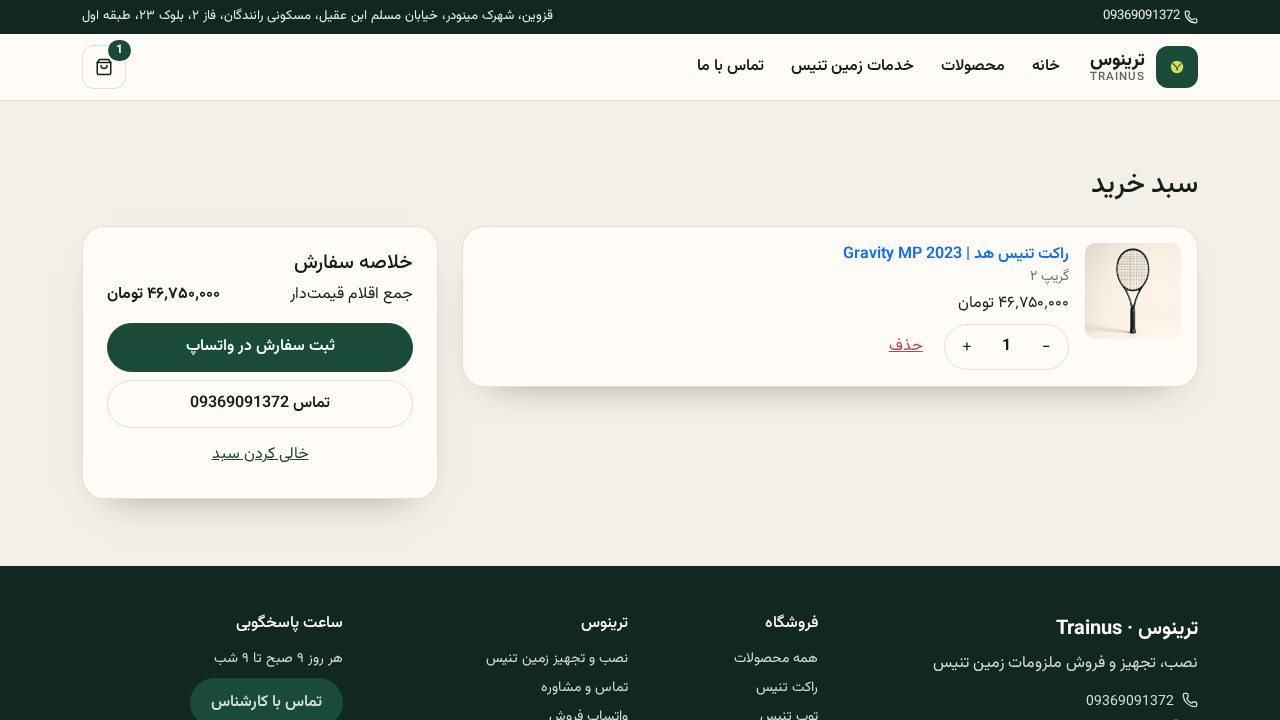
Task: Go to خدمات زمین تنیس page
Action: tap(852, 65)
